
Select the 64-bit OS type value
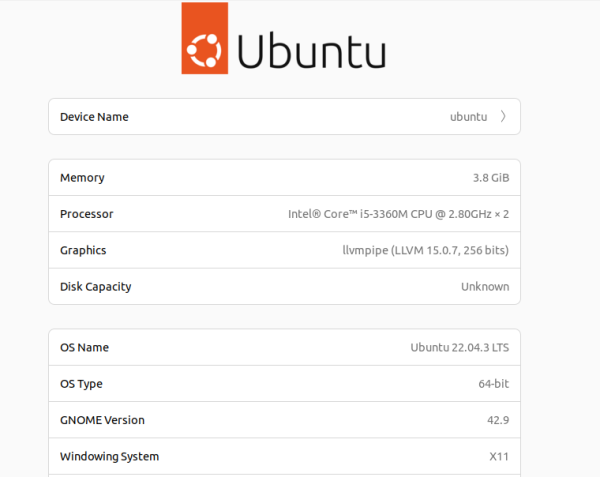pyautogui.click(x=493, y=384)
